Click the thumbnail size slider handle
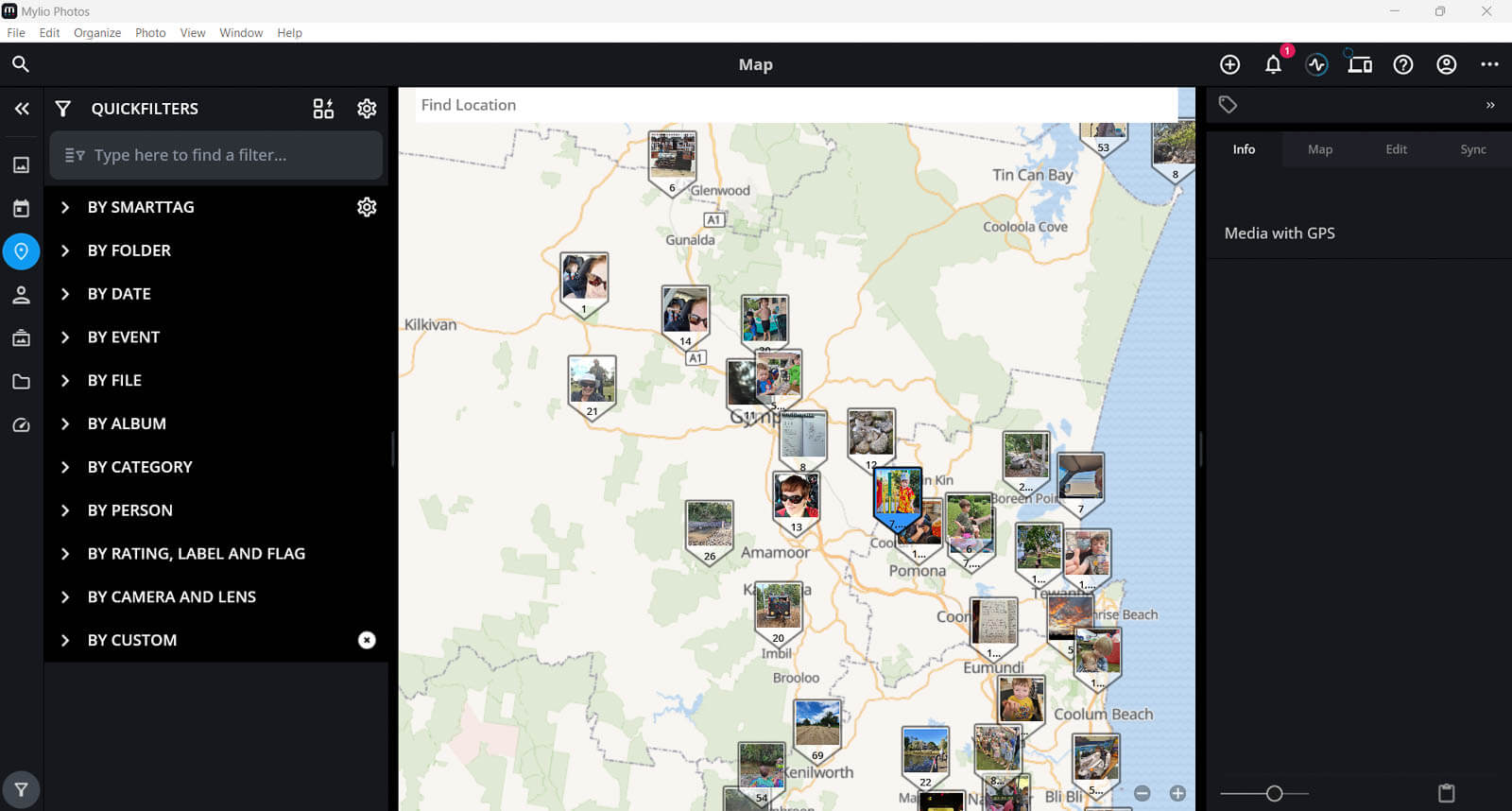 1274,794
